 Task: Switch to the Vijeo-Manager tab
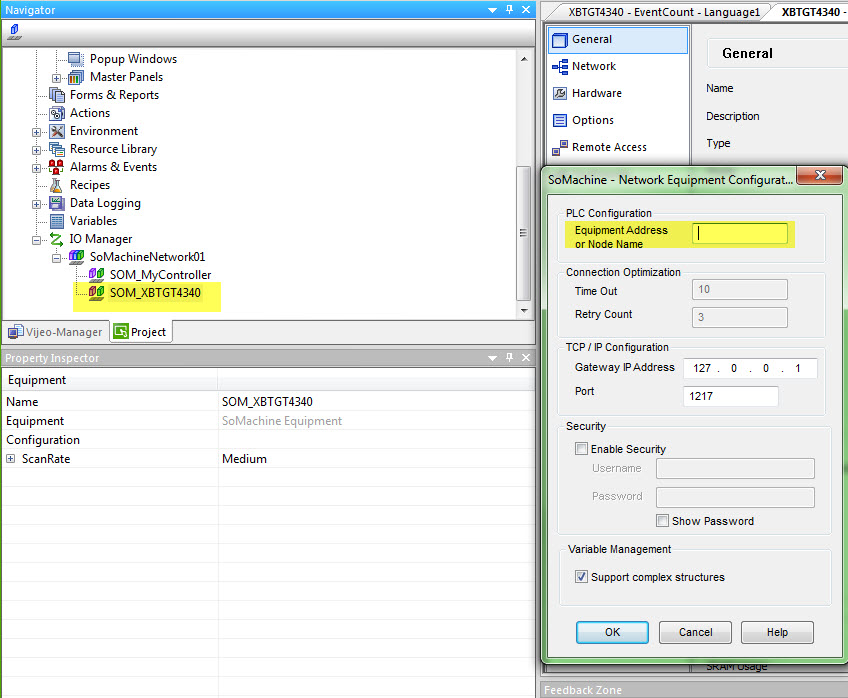pos(55,332)
